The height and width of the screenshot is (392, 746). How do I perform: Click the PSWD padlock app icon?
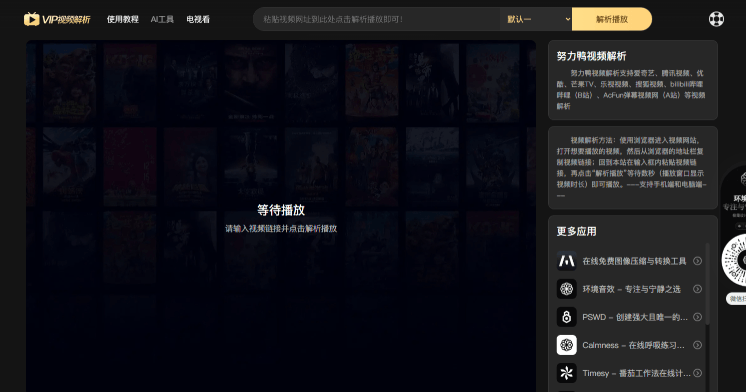point(566,317)
